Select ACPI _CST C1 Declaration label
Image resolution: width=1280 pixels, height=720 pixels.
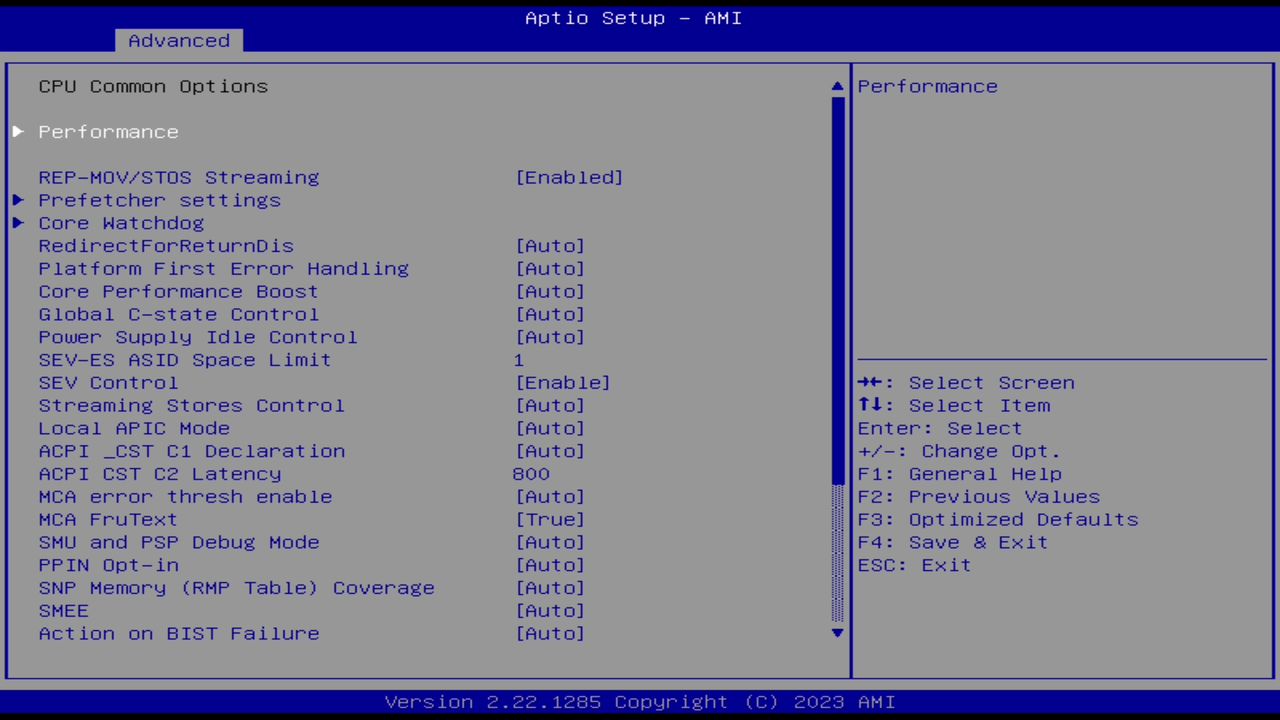192,452
